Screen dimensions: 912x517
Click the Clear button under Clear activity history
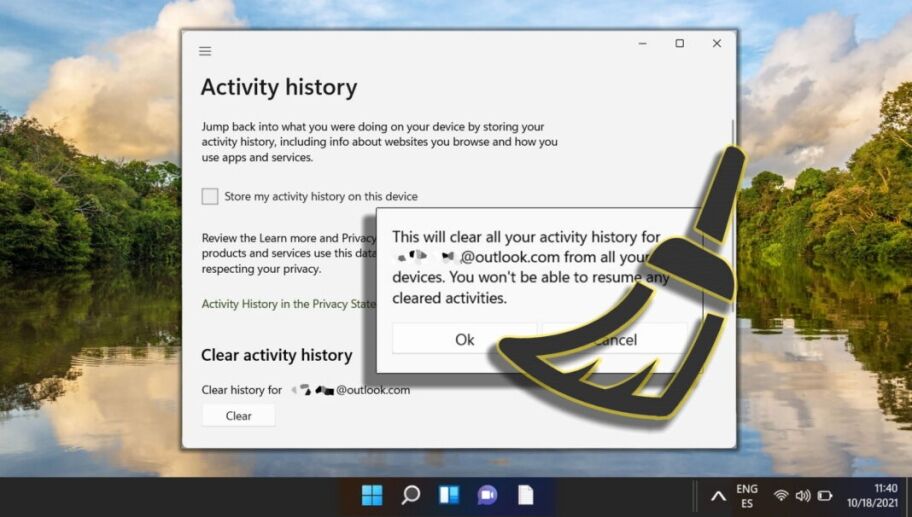pyautogui.click(x=238, y=416)
